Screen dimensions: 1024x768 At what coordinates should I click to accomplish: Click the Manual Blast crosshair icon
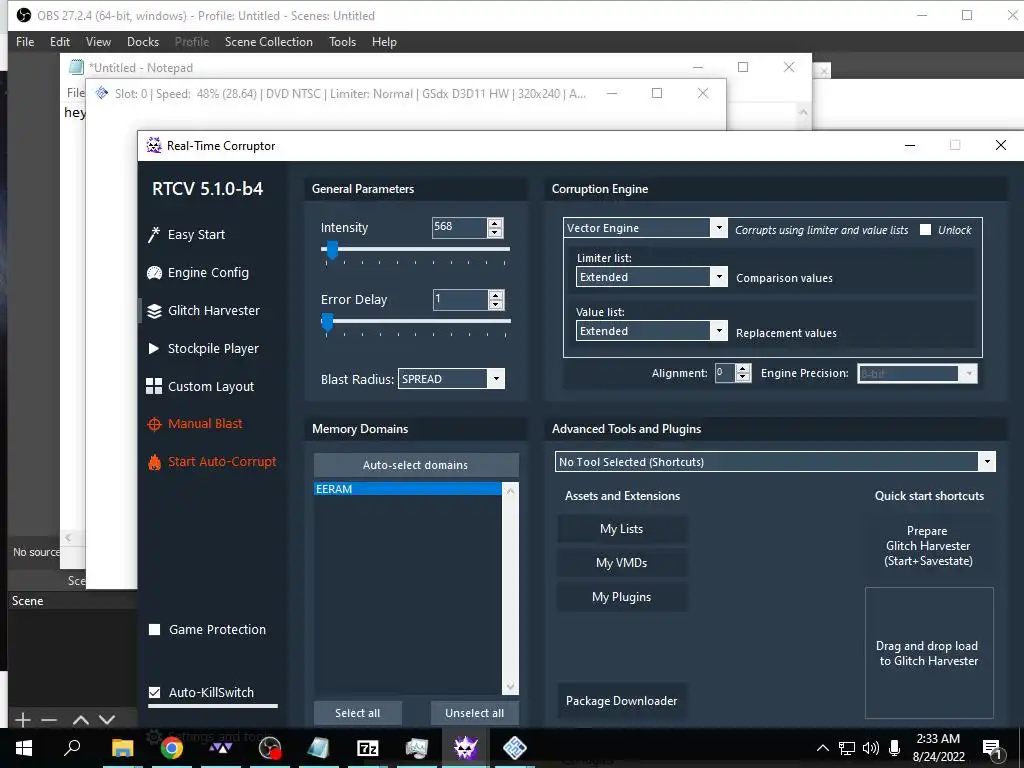tap(154, 424)
